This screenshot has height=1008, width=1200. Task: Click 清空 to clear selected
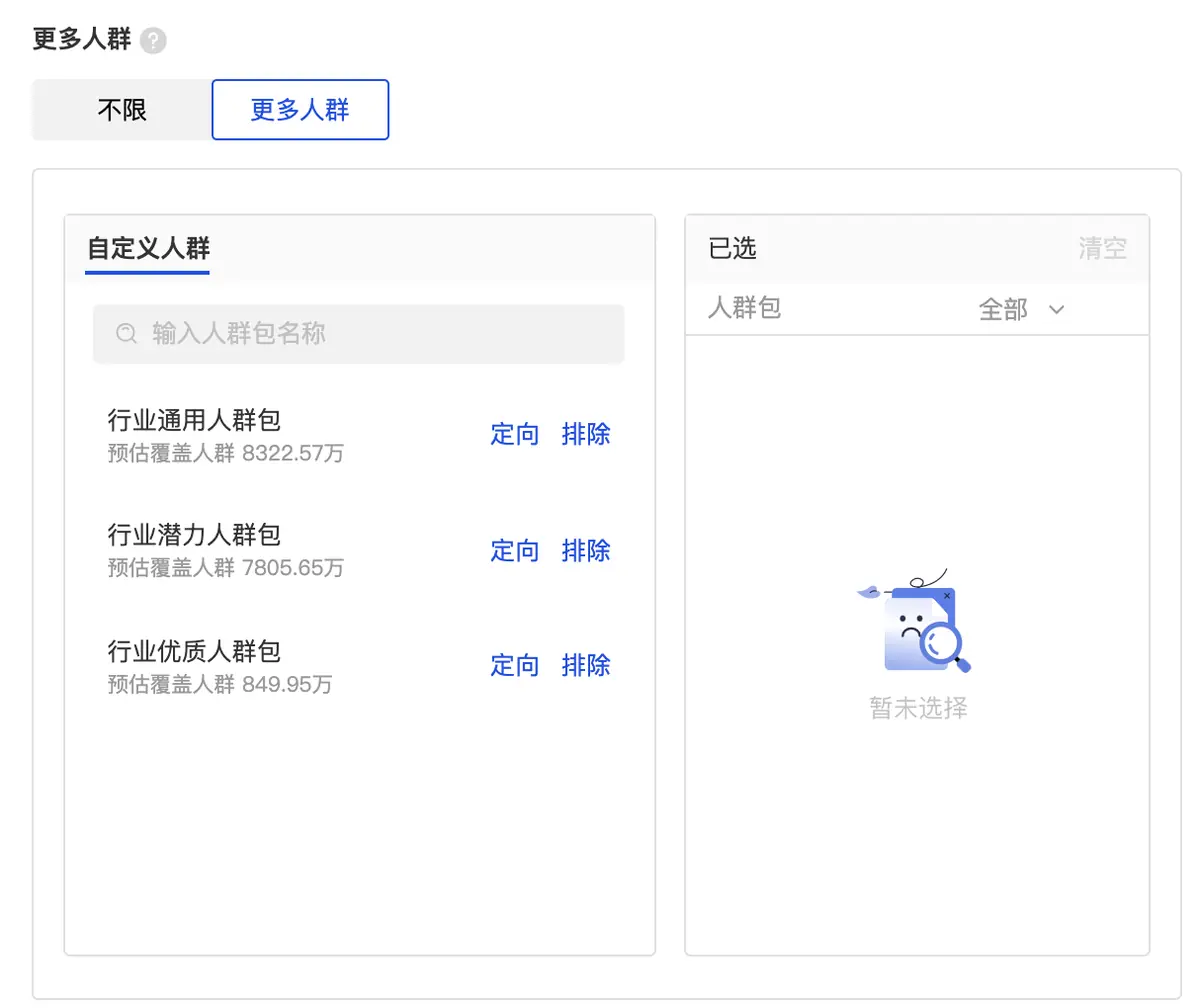1103,249
